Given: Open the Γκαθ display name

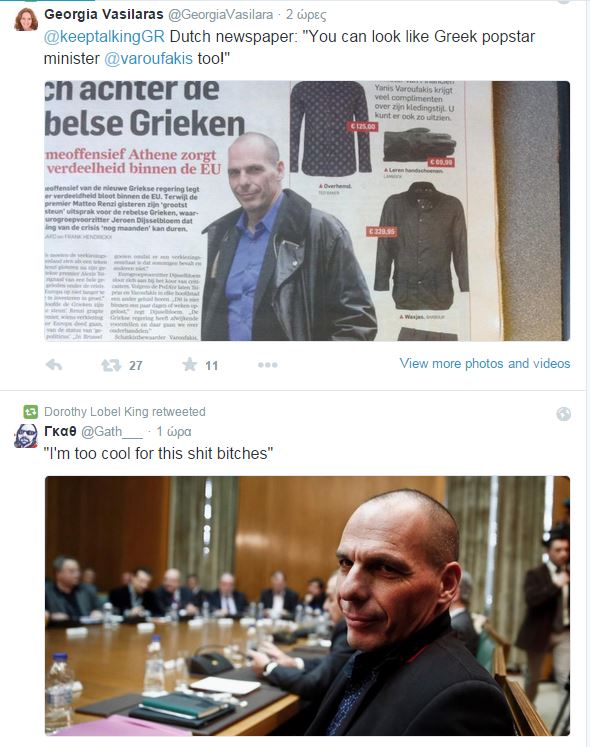Looking at the screenshot, I should [60, 431].
